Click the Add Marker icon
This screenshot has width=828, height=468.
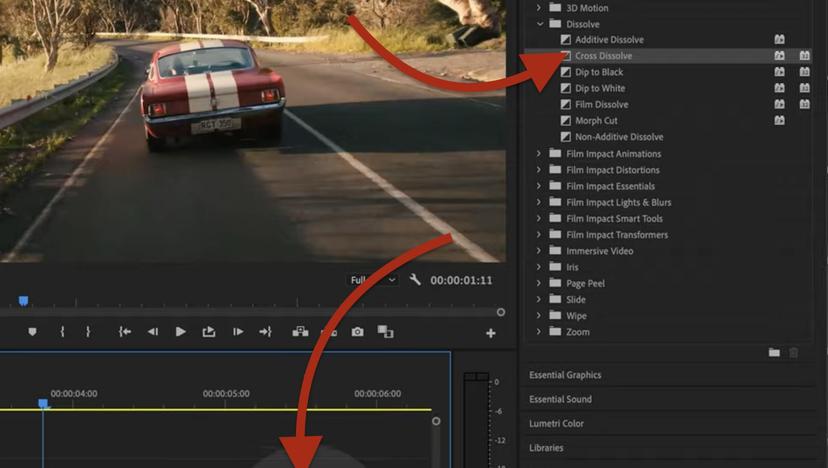32,332
